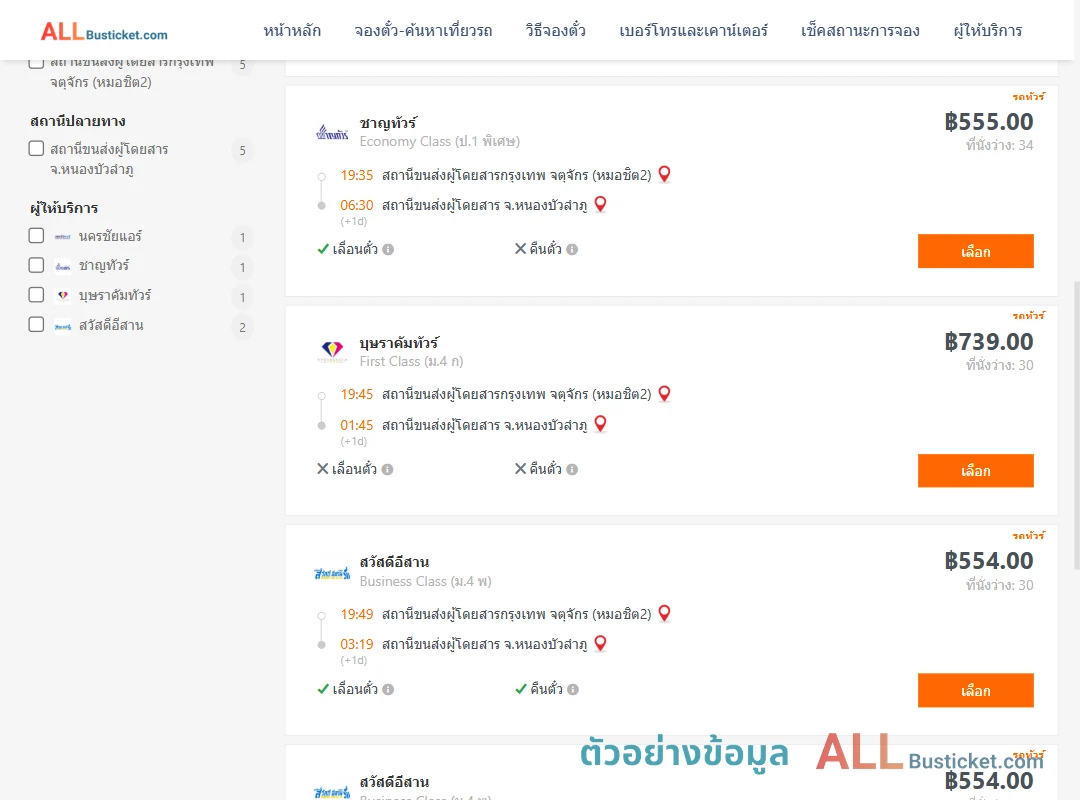Click the X คืนตั๋ว mark on บุษราคัมทัวร์ trip

(x=520, y=469)
